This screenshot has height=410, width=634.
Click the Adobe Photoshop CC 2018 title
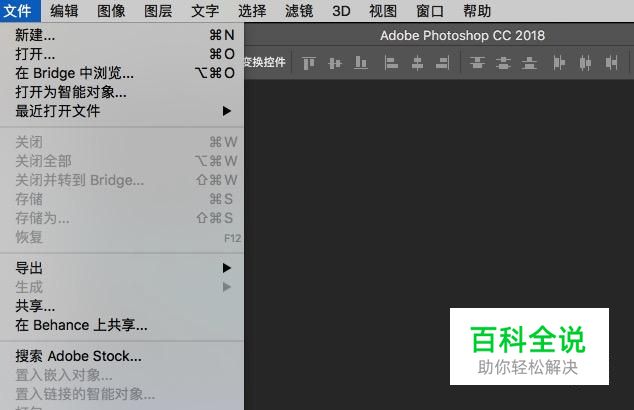point(462,36)
